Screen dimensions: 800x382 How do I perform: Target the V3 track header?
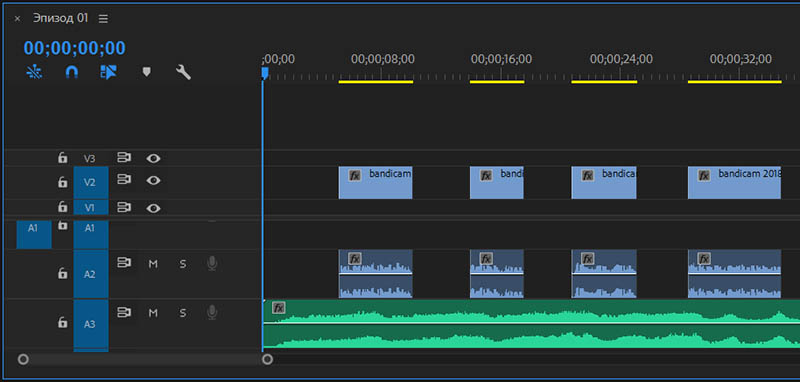pos(90,159)
